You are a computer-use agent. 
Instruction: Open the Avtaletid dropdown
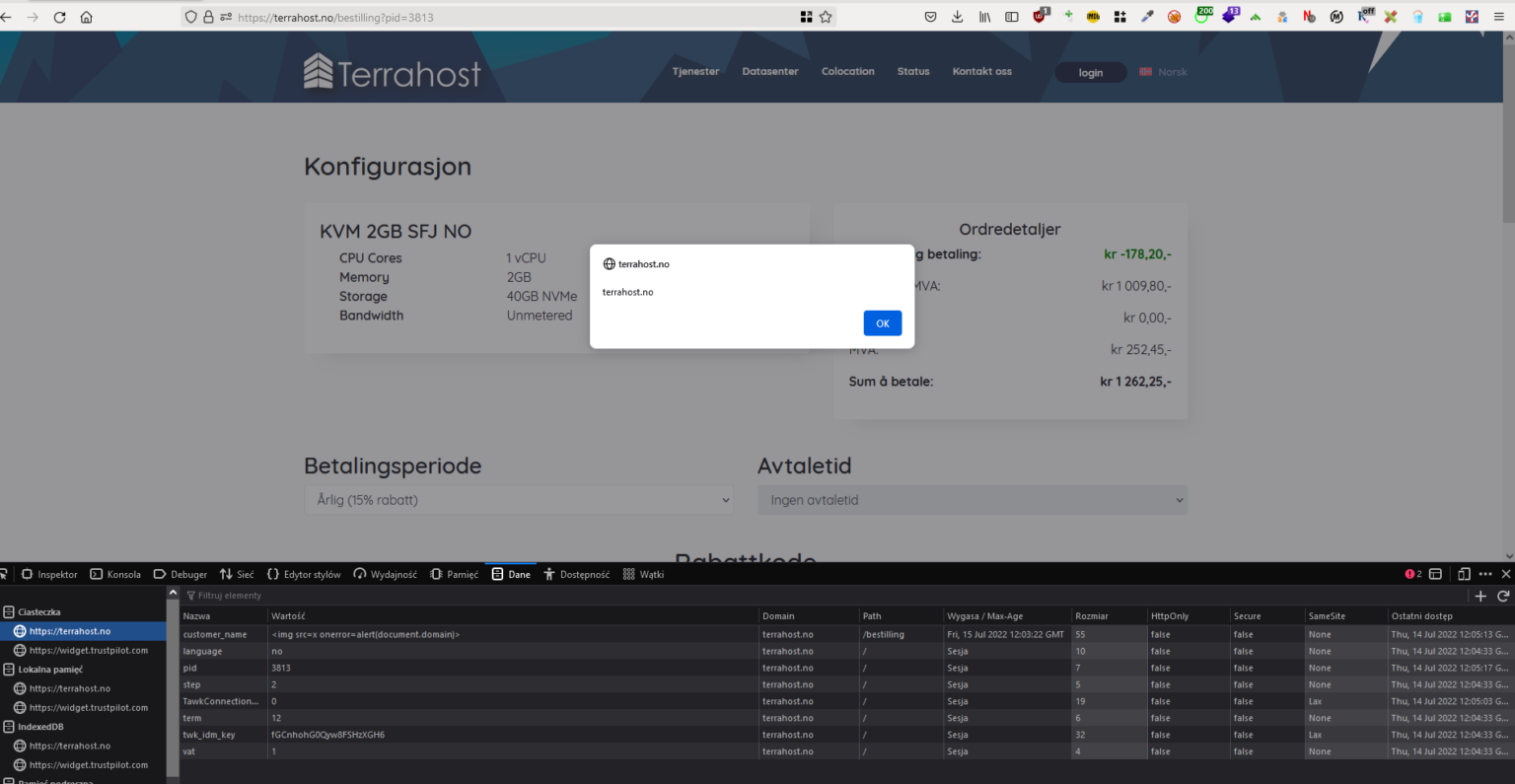tap(972, 500)
